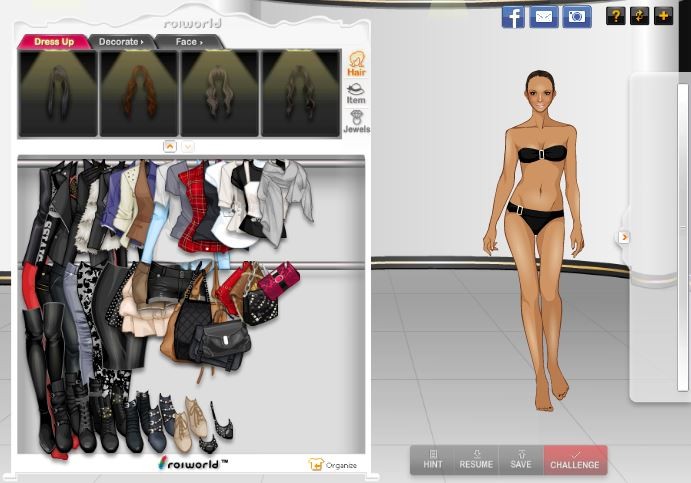The image size is (691, 483).
Task: Choose the red-orange wavy hairstyle thumbnail
Action: (x=138, y=93)
